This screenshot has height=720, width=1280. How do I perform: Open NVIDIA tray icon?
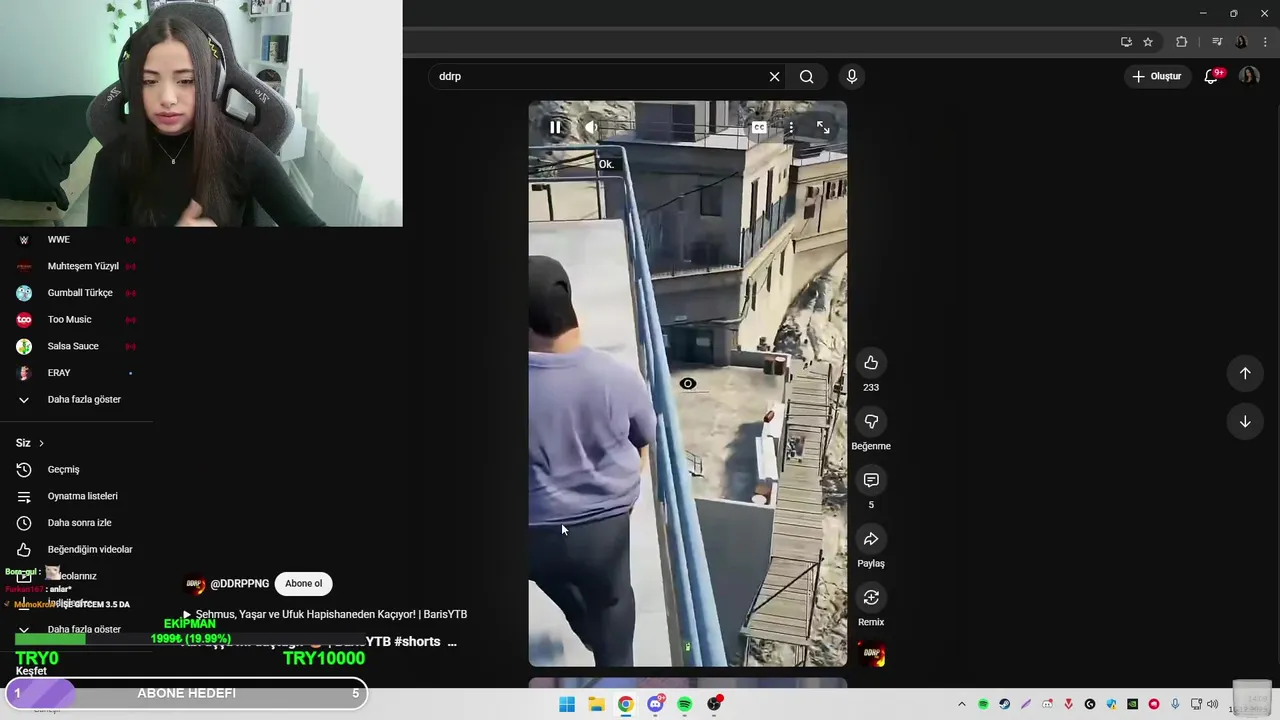1132,705
